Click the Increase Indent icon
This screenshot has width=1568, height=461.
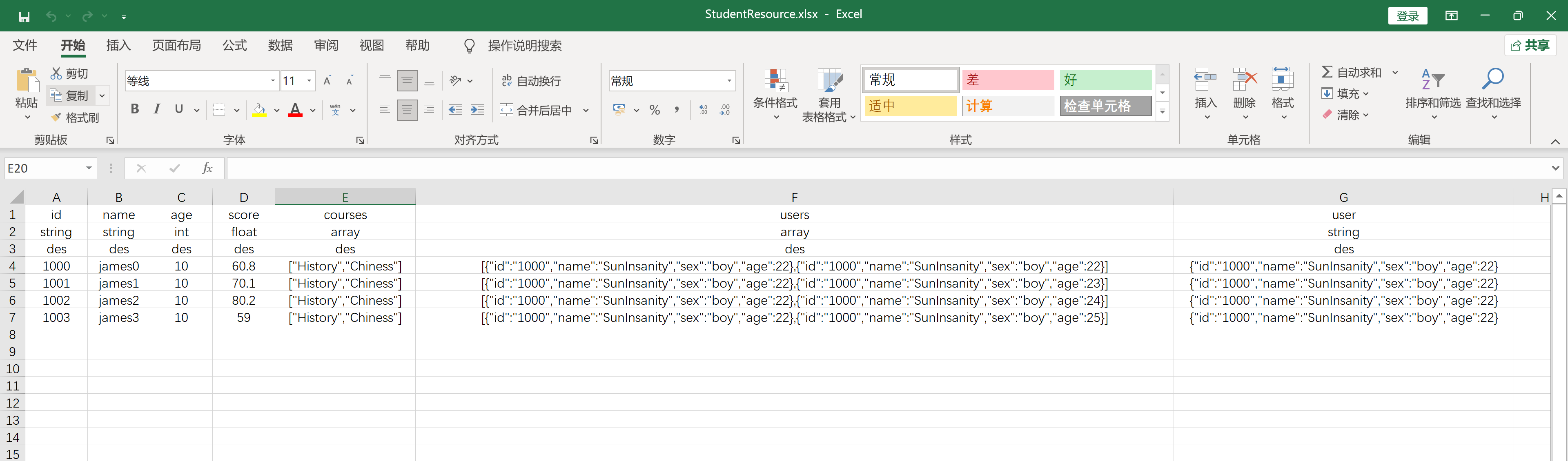(477, 110)
